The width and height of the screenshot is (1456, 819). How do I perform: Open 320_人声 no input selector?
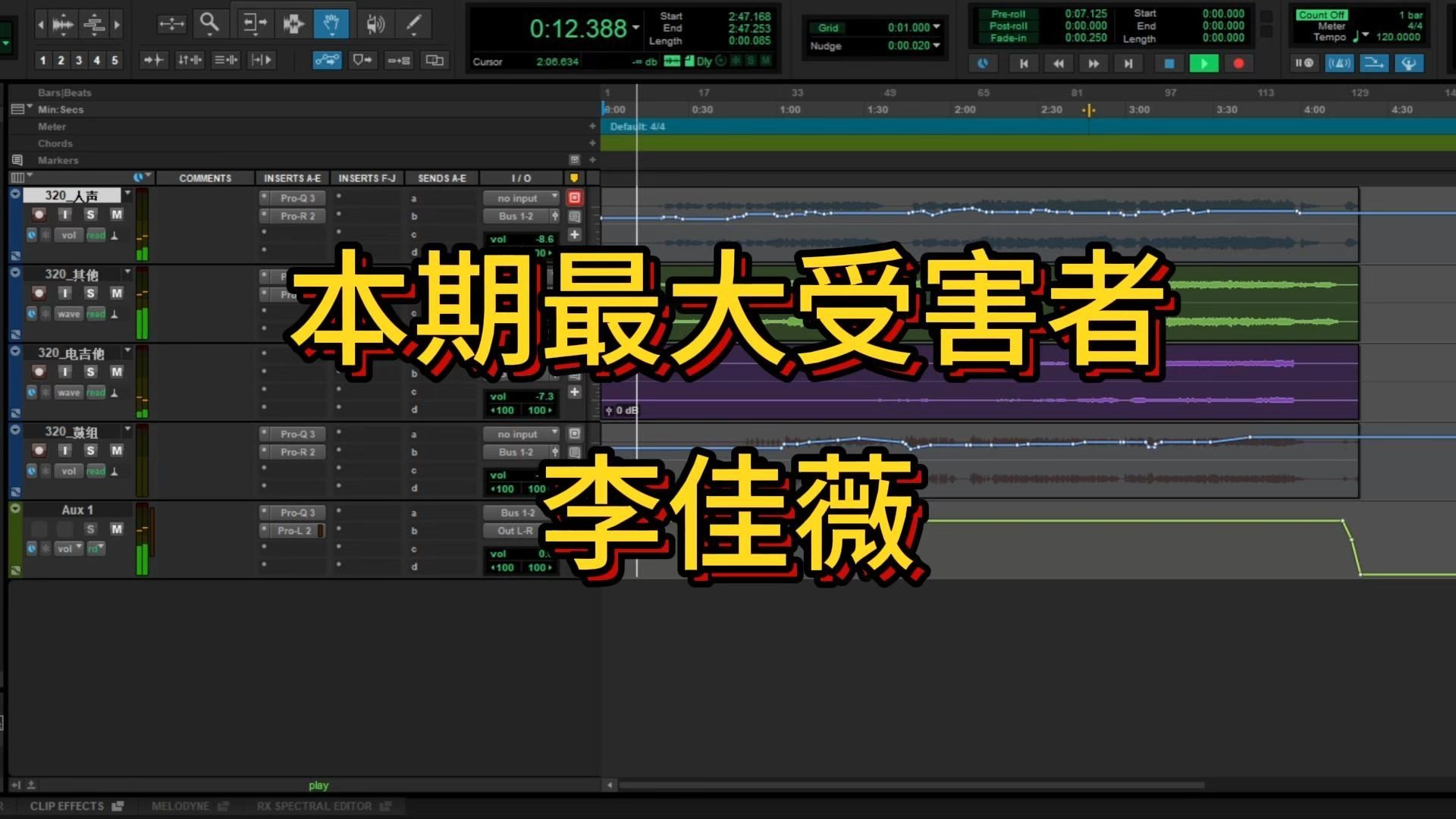[522, 198]
